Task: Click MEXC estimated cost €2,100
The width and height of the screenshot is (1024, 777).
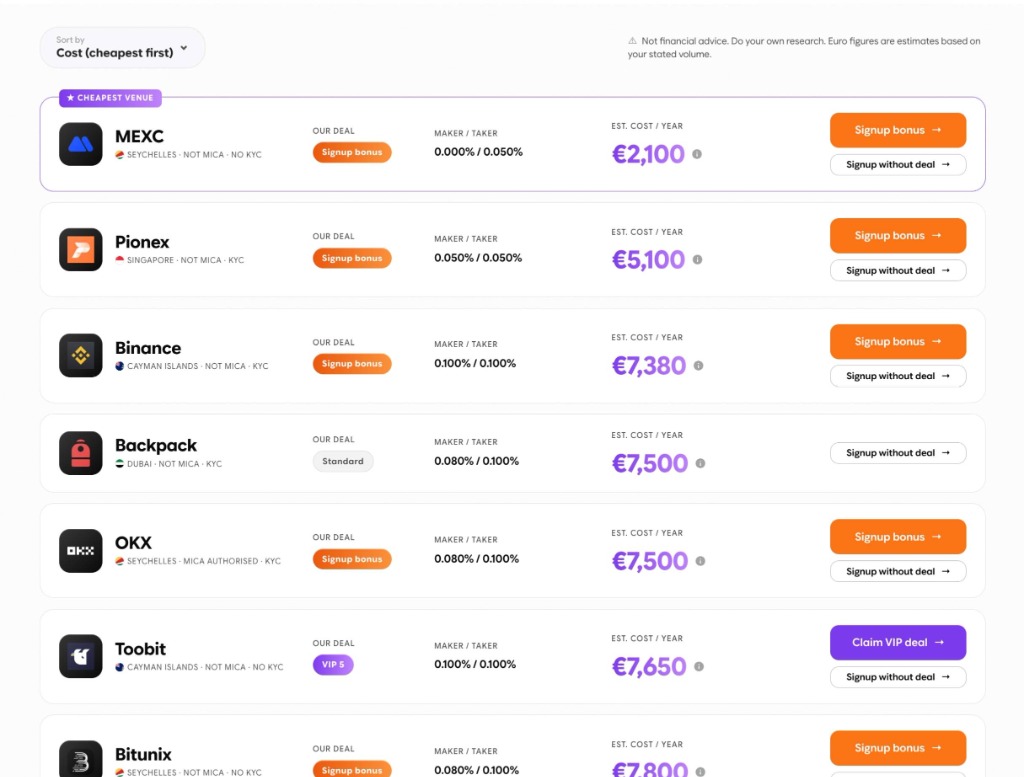Action: (x=648, y=154)
